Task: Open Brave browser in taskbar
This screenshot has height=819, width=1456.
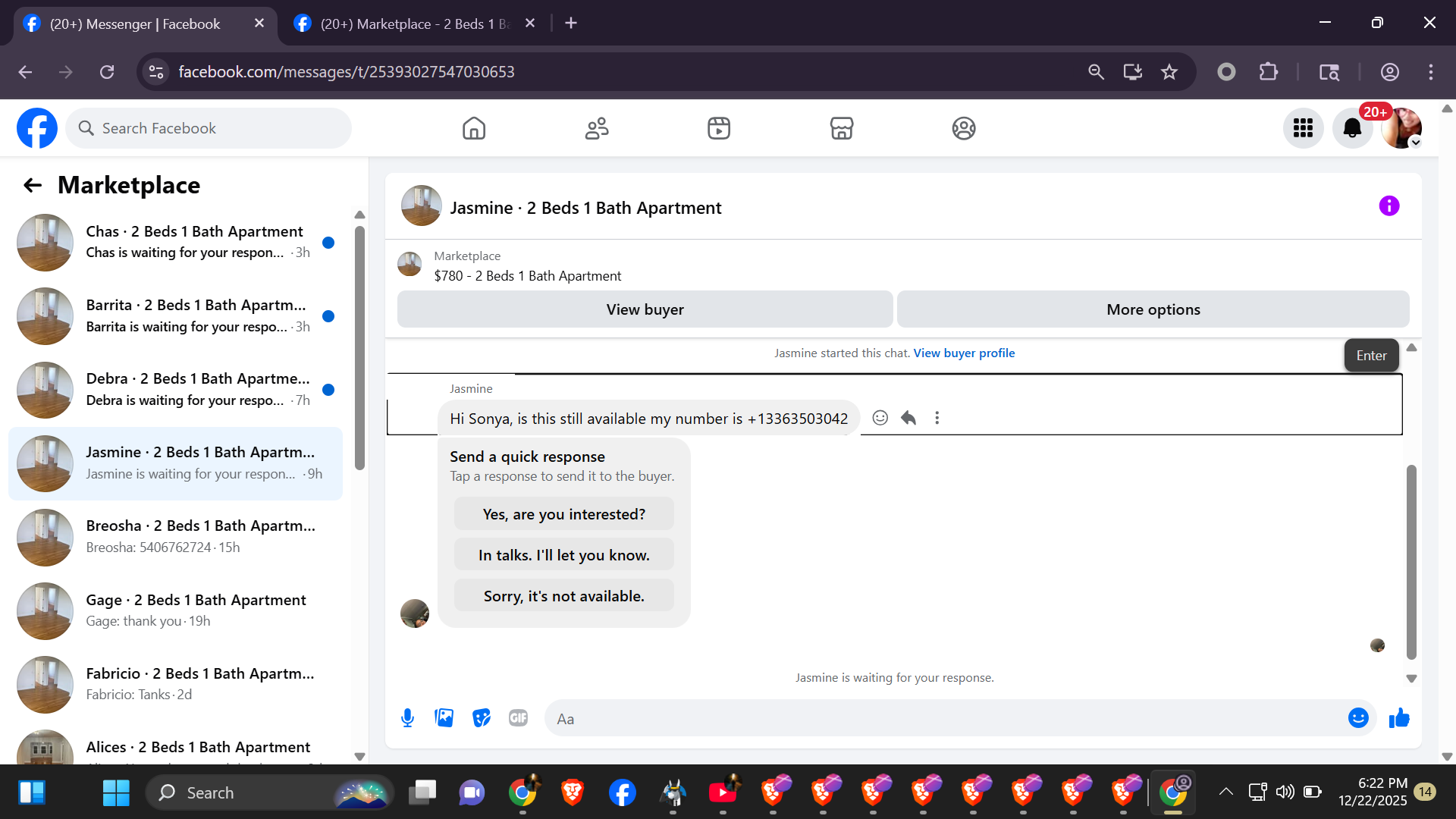Action: (573, 792)
